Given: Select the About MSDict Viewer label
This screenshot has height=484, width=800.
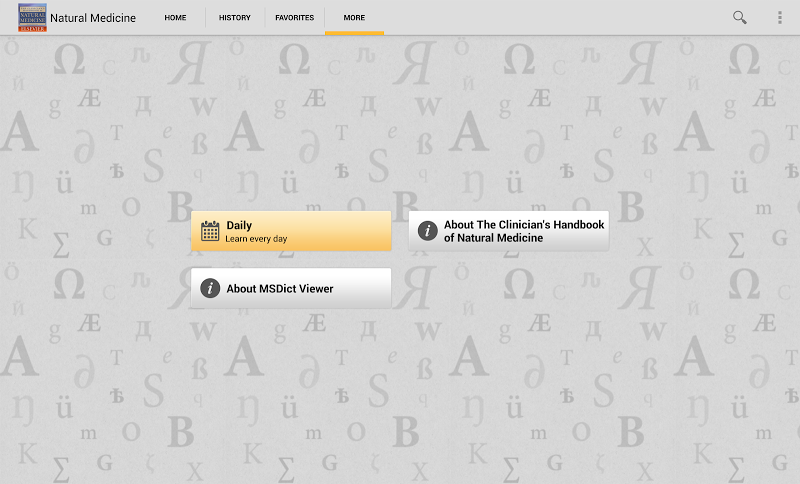Looking at the screenshot, I should point(280,289).
